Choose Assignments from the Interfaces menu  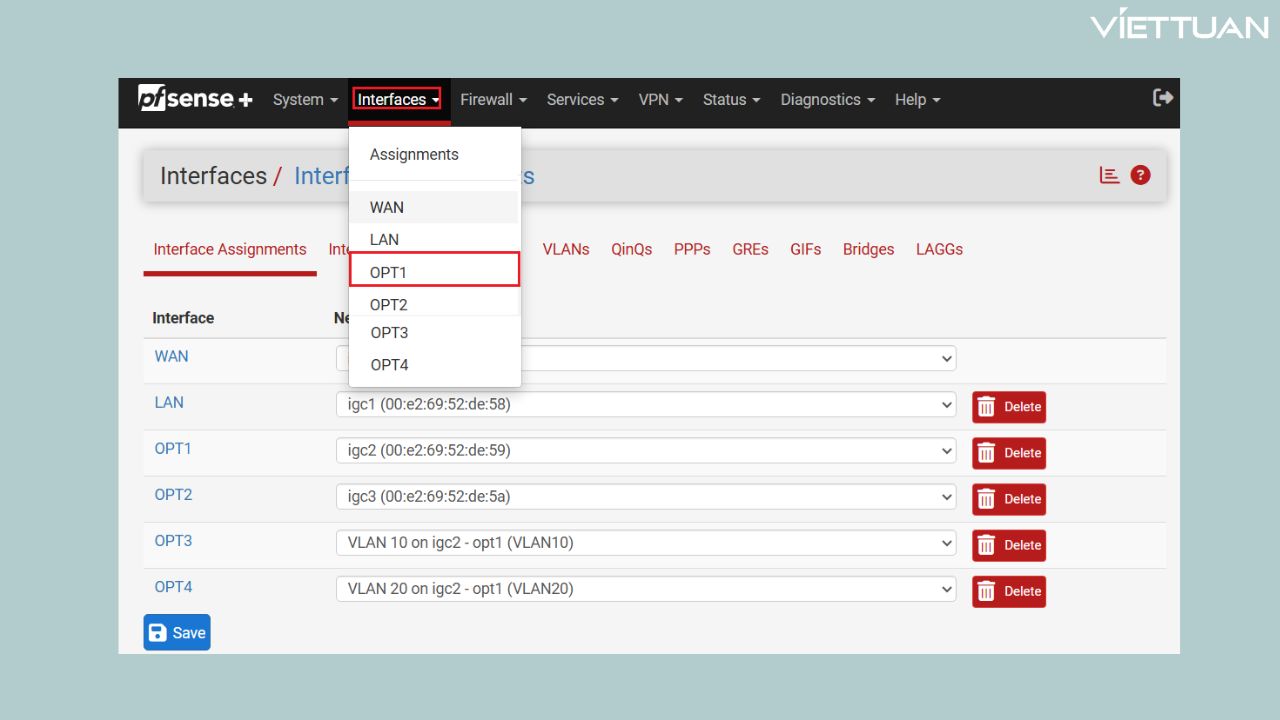point(414,155)
